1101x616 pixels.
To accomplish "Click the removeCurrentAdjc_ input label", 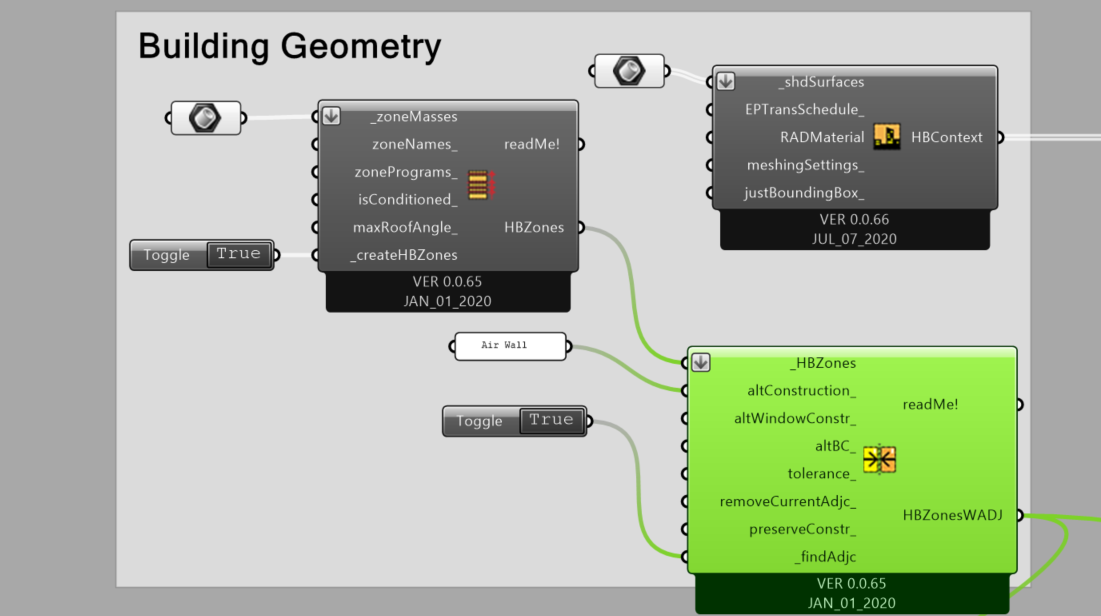I will [x=788, y=502].
